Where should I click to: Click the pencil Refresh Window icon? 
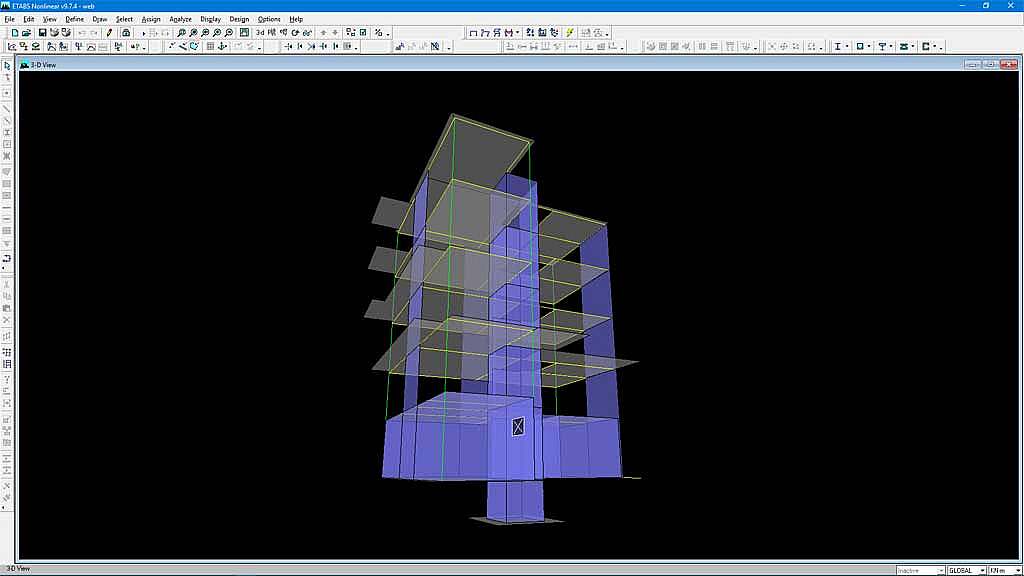[109, 33]
